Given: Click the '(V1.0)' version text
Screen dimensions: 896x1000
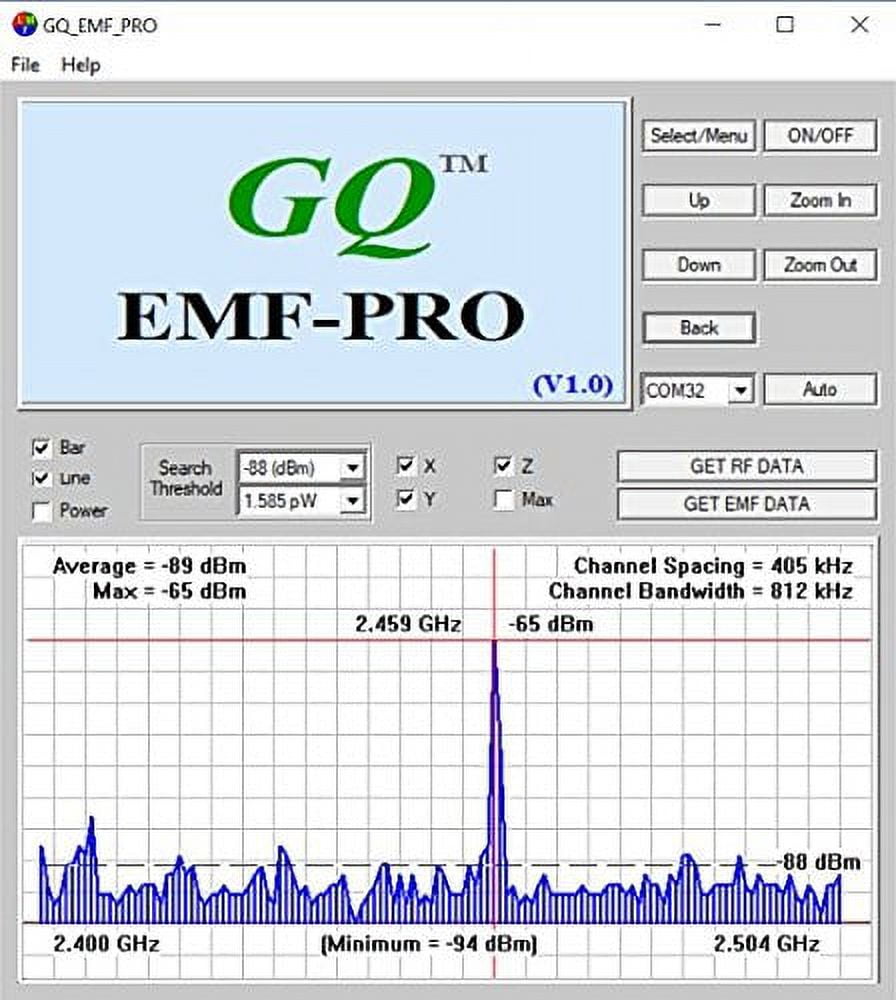Looking at the screenshot, I should [x=573, y=385].
